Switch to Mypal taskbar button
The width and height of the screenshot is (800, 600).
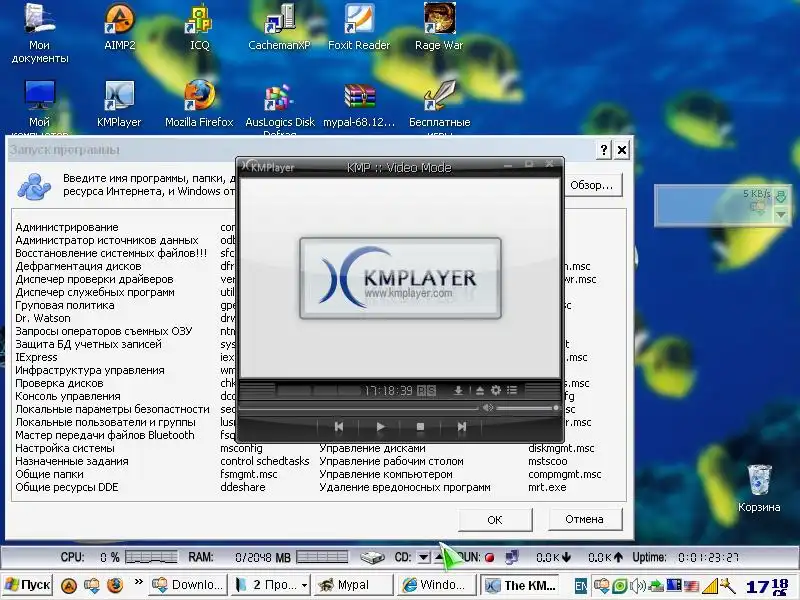[x=353, y=585]
